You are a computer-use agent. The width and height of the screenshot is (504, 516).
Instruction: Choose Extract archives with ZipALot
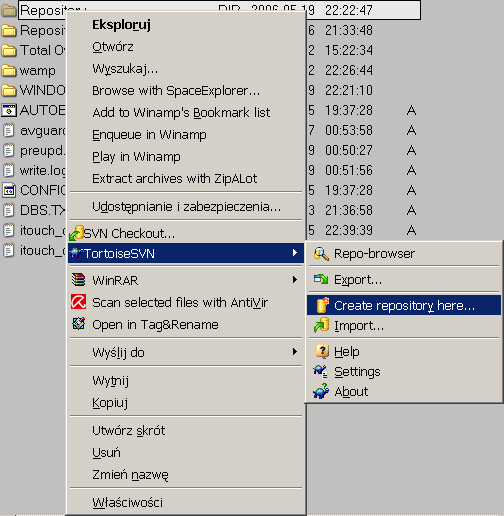[x=186, y=179]
